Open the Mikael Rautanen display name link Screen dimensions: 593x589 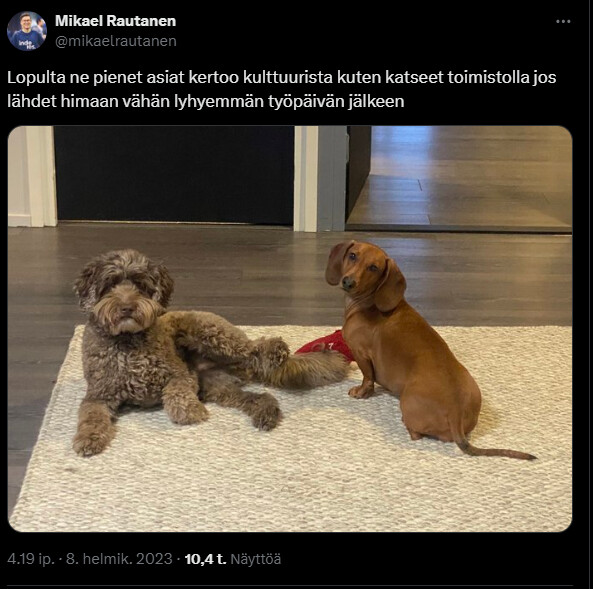pos(115,21)
